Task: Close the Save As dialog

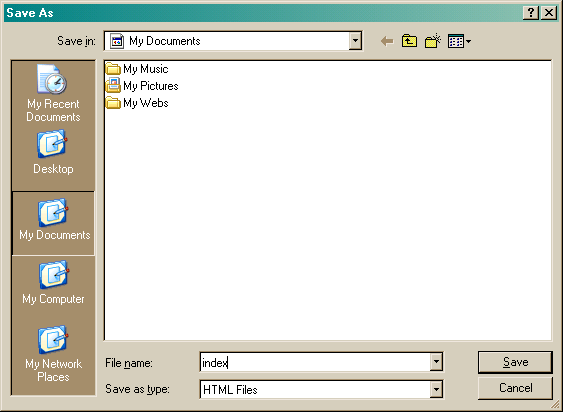Action: pos(549,13)
